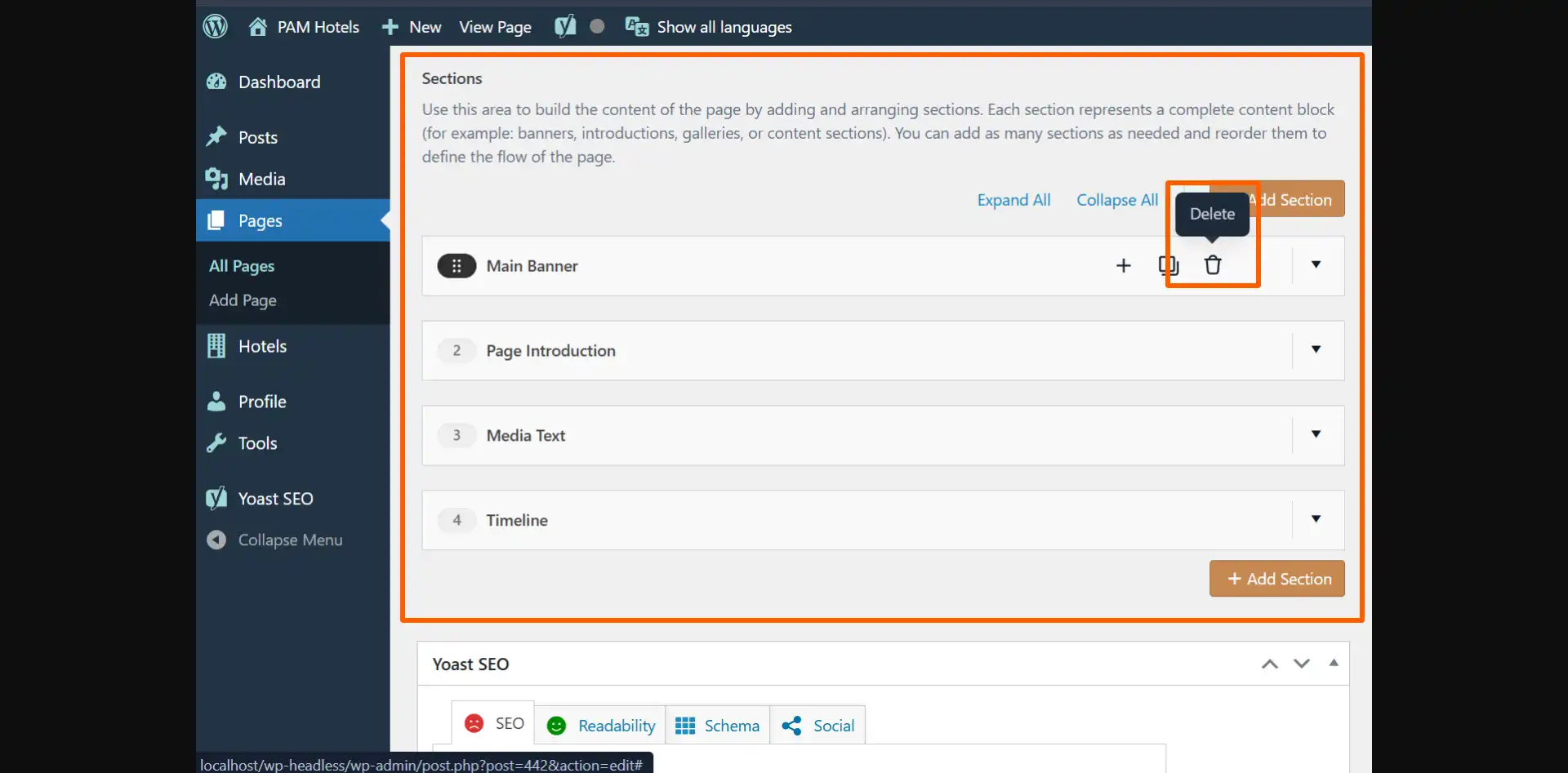This screenshot has height=773, width=1568.
Task: Toggle the Yoast SEO panel collapse triangle
Action: [1334, 663]
